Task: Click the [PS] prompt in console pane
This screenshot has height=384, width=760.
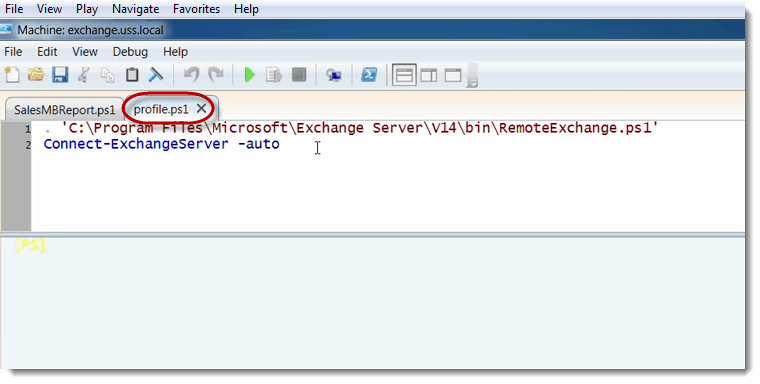Action: [30, 245]
